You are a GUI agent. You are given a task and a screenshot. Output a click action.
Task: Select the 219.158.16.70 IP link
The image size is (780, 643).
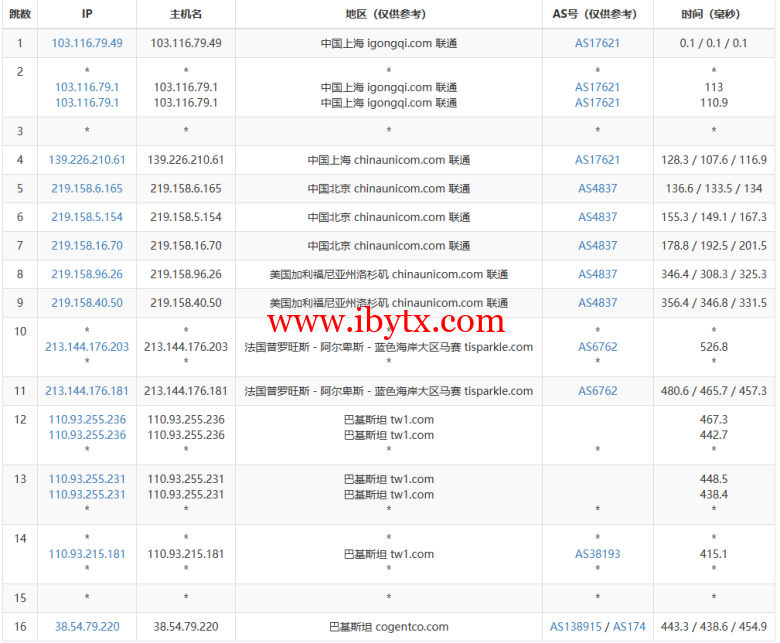tap(87, 246)
